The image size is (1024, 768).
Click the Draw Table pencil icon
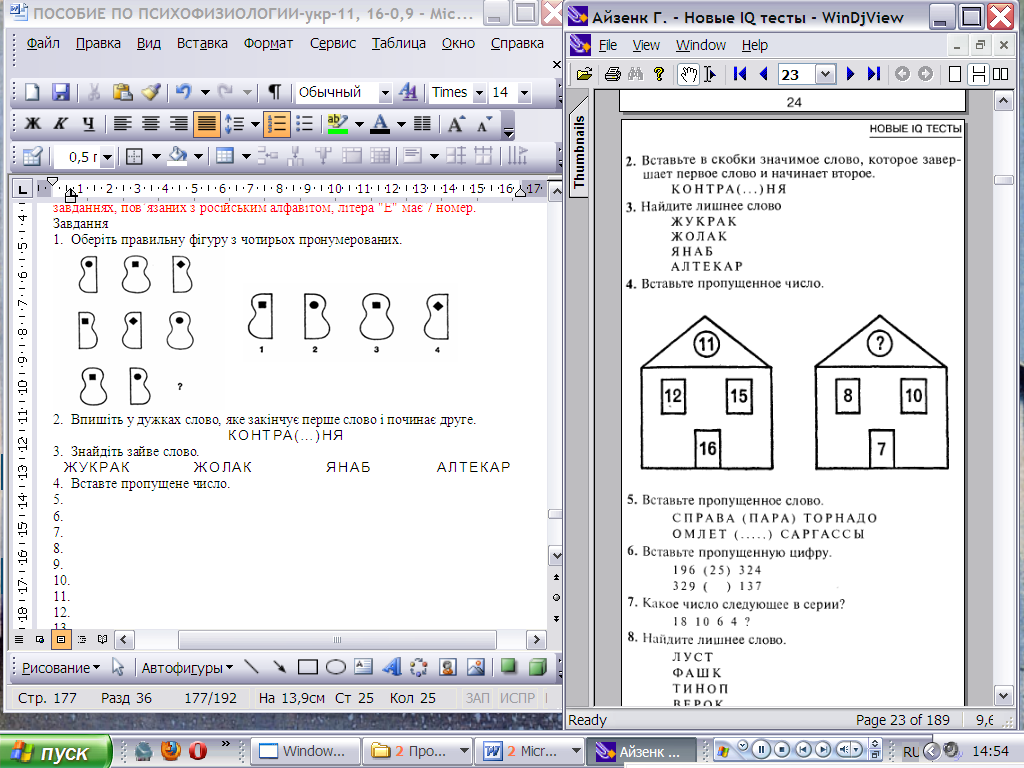click(x=32, y=155)
